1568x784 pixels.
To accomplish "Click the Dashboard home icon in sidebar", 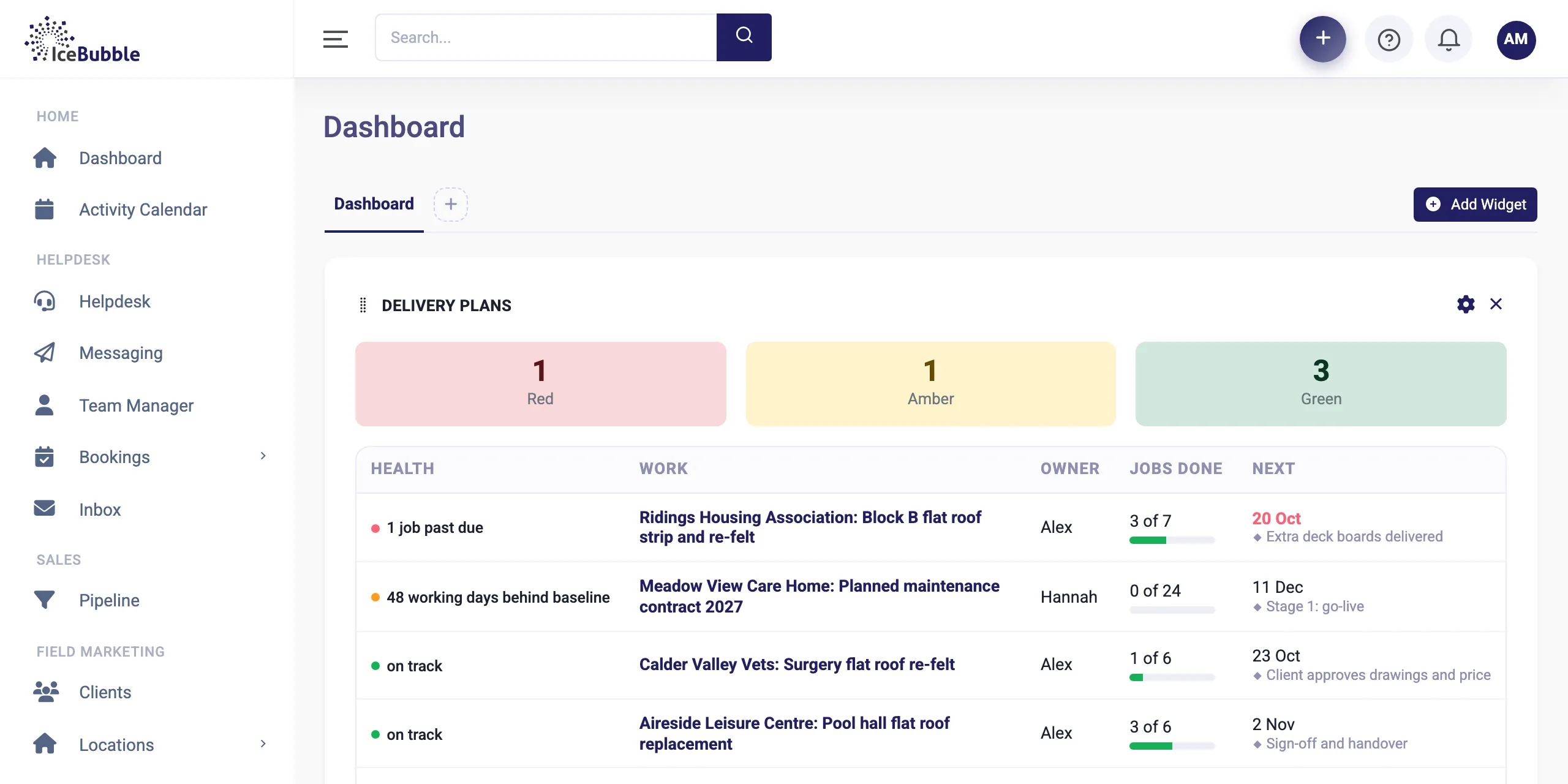I will [45, 158].
